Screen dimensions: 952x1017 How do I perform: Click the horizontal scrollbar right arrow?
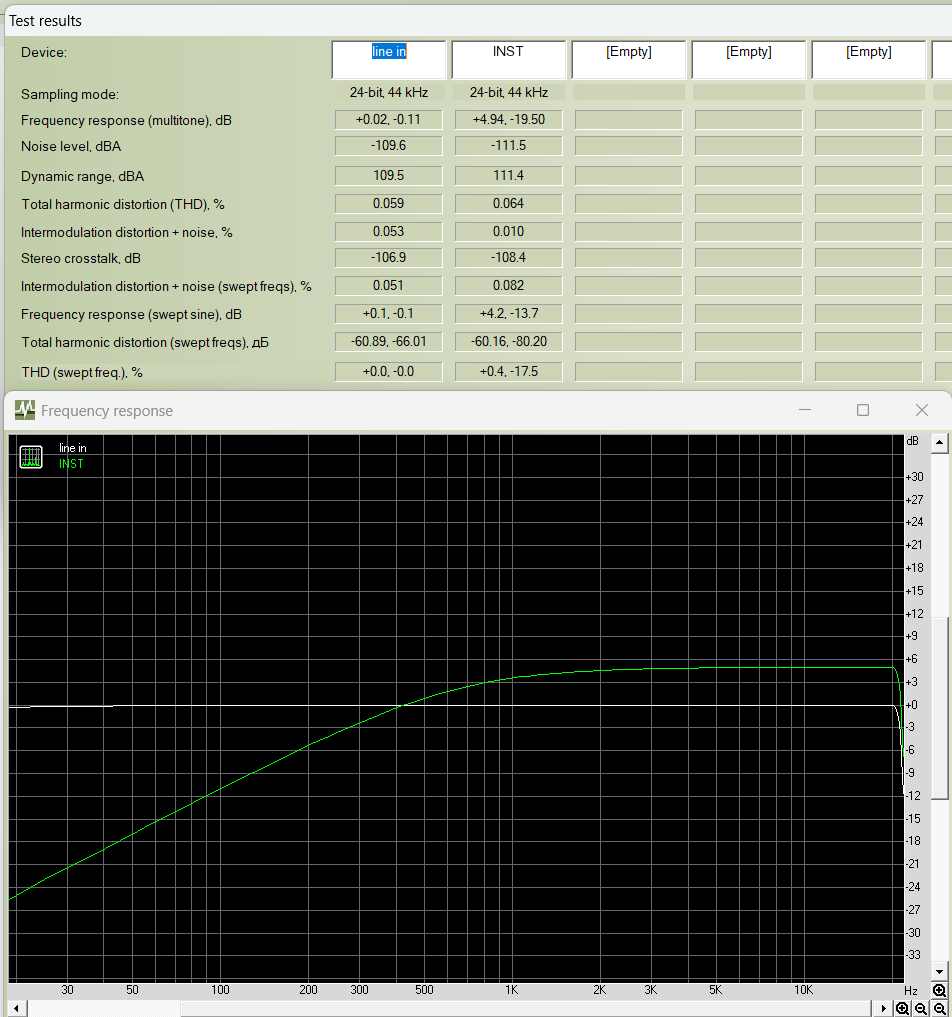(x=883, y=1009)
